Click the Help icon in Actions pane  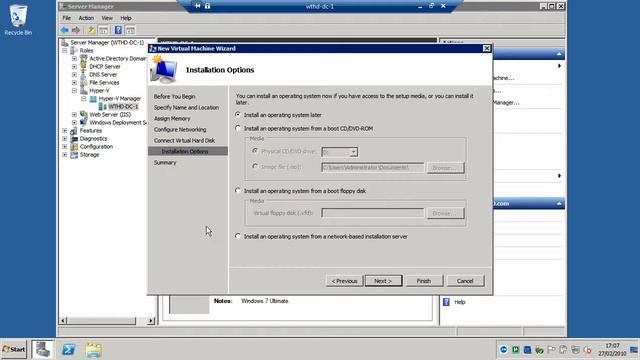446,302
